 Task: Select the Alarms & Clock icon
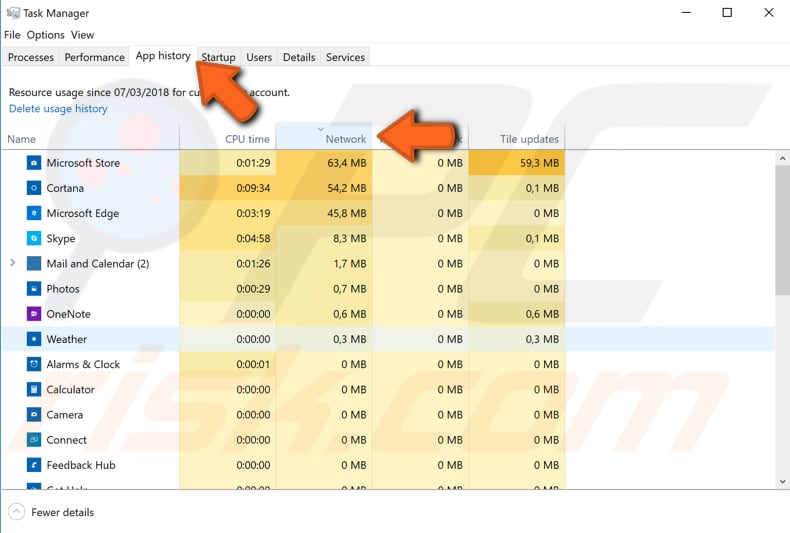pyautogui.click(x=34, y=365)
